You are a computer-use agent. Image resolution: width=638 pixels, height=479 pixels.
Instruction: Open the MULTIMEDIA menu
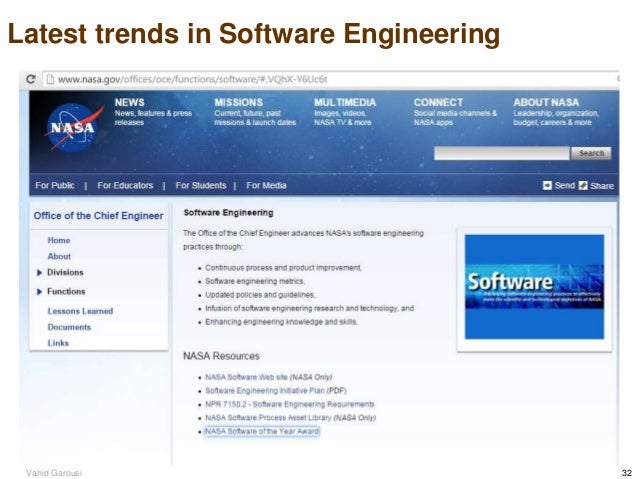coord(345,103)
